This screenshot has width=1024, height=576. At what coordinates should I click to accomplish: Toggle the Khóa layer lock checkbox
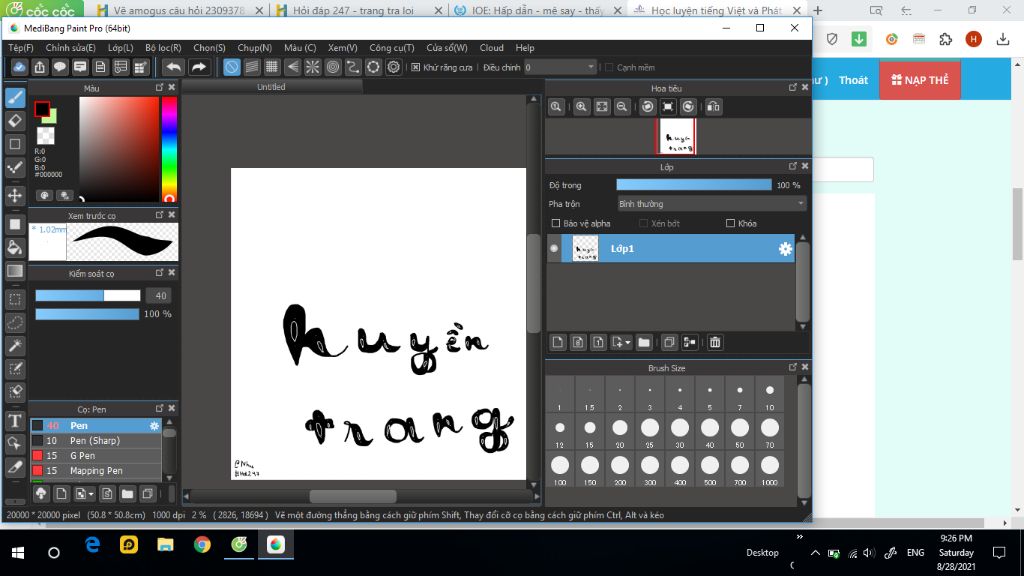tap(730, 223)
